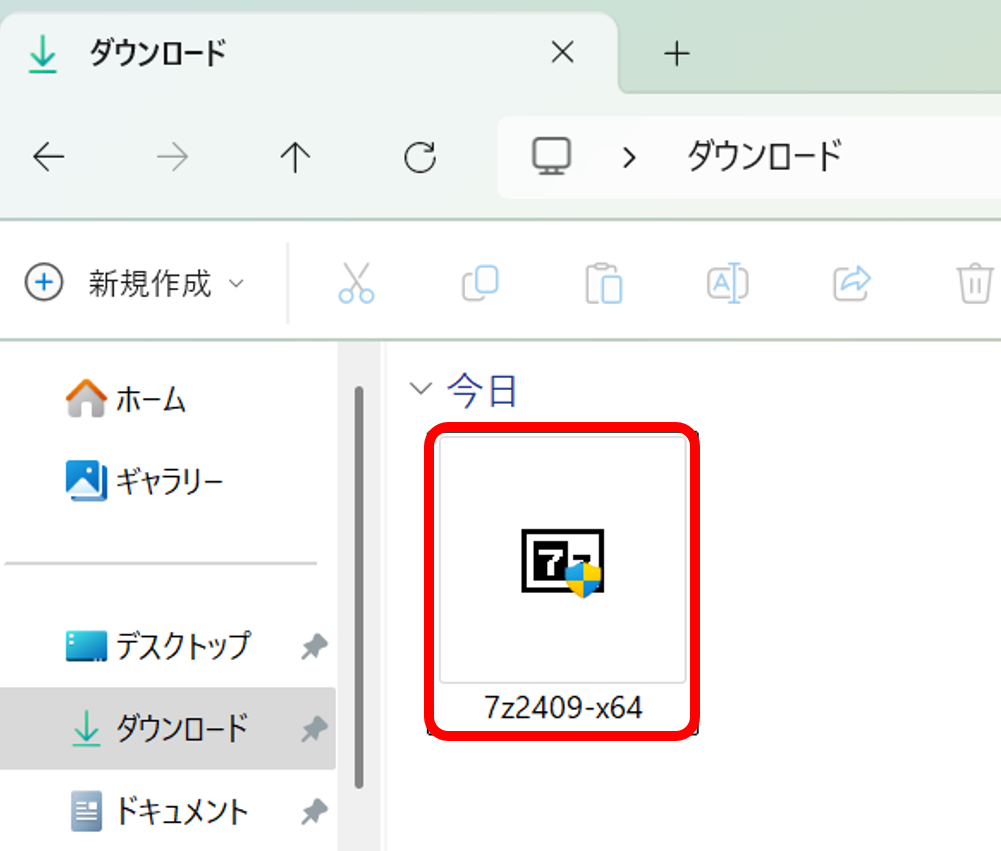Screen dimensions: 1001x851
Task: Expand the address bar chevron after PC icon
Action: tap(629, 157)
